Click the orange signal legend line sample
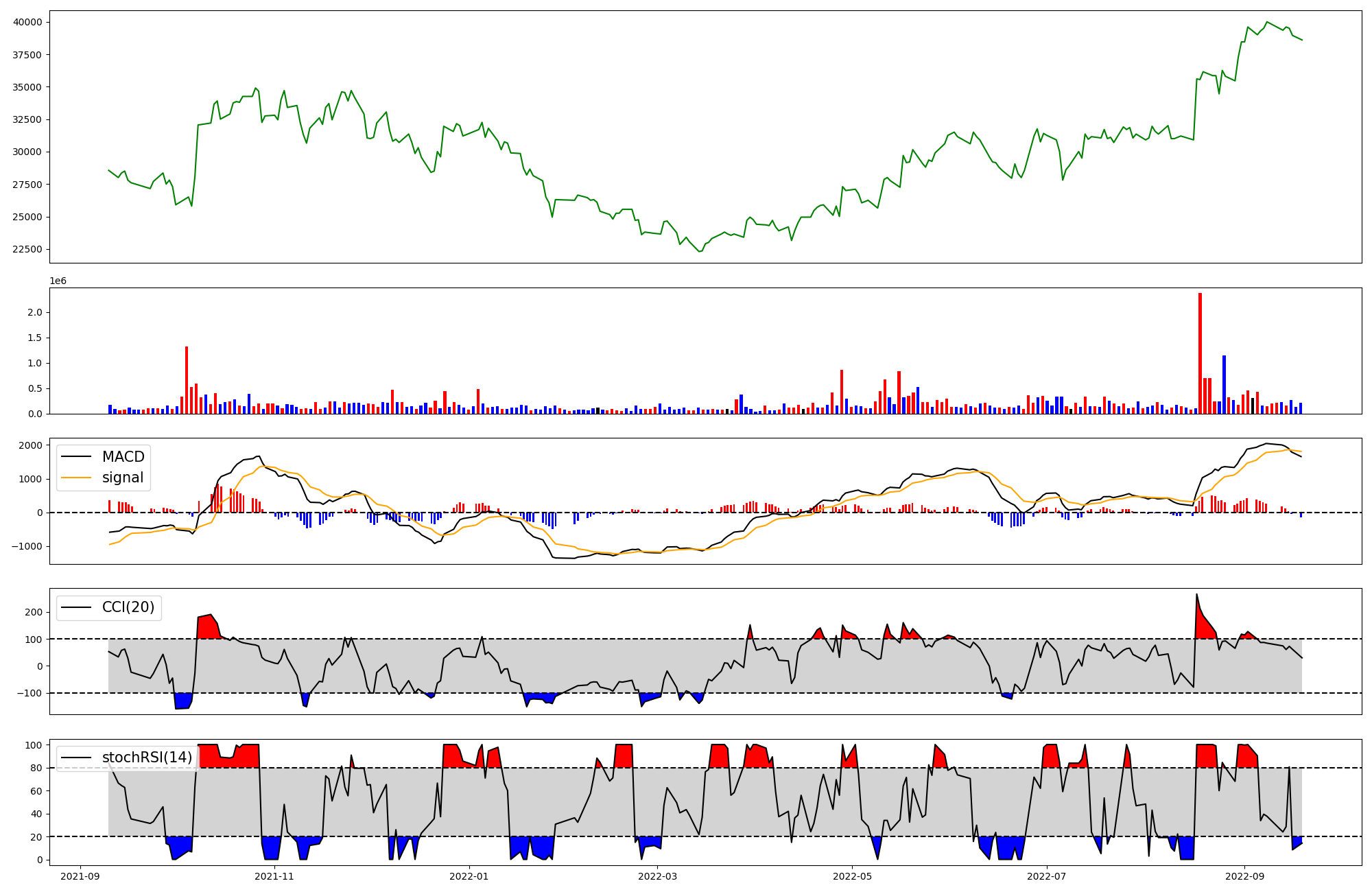 (76, 478)
